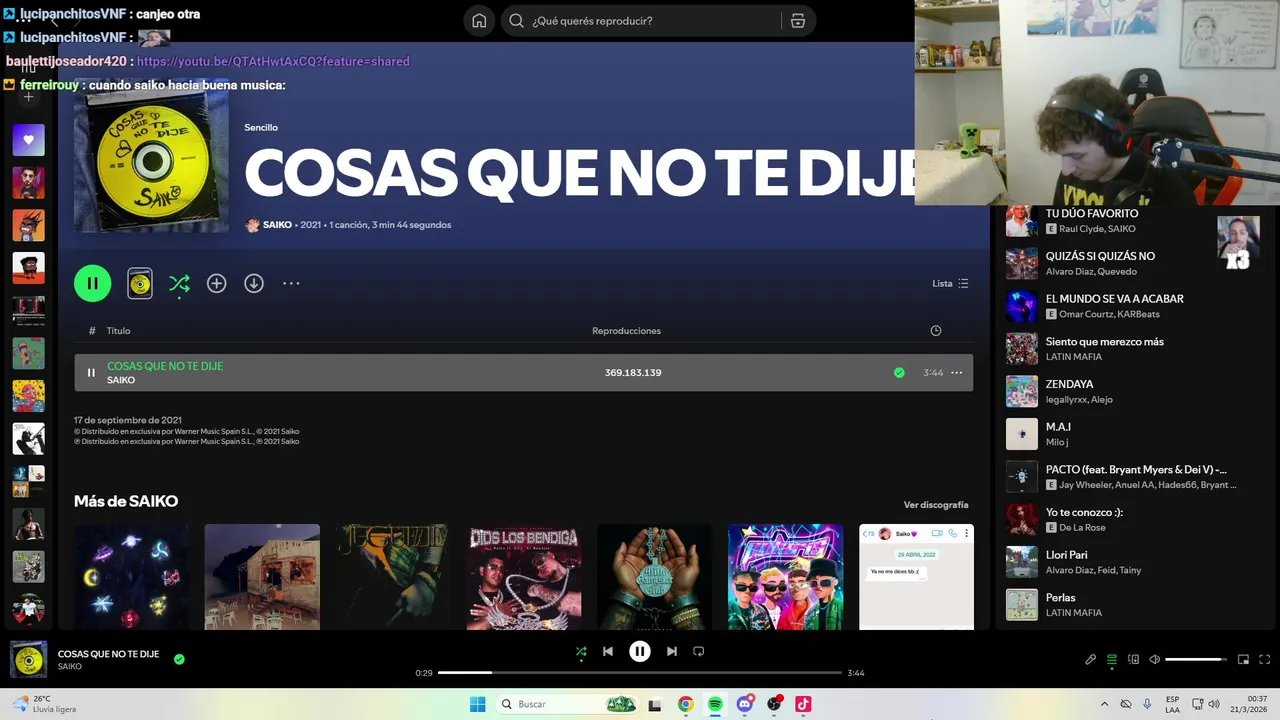Open the Dios Los Bendiga album thumbnail

(x=524, y=577)
